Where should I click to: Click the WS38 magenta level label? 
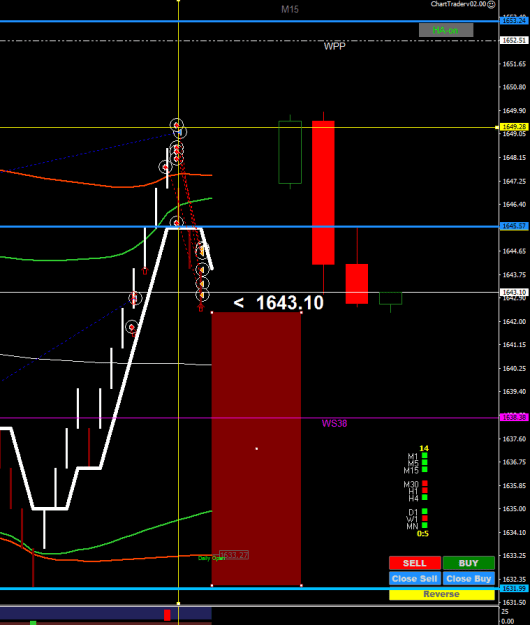[334, 423]
